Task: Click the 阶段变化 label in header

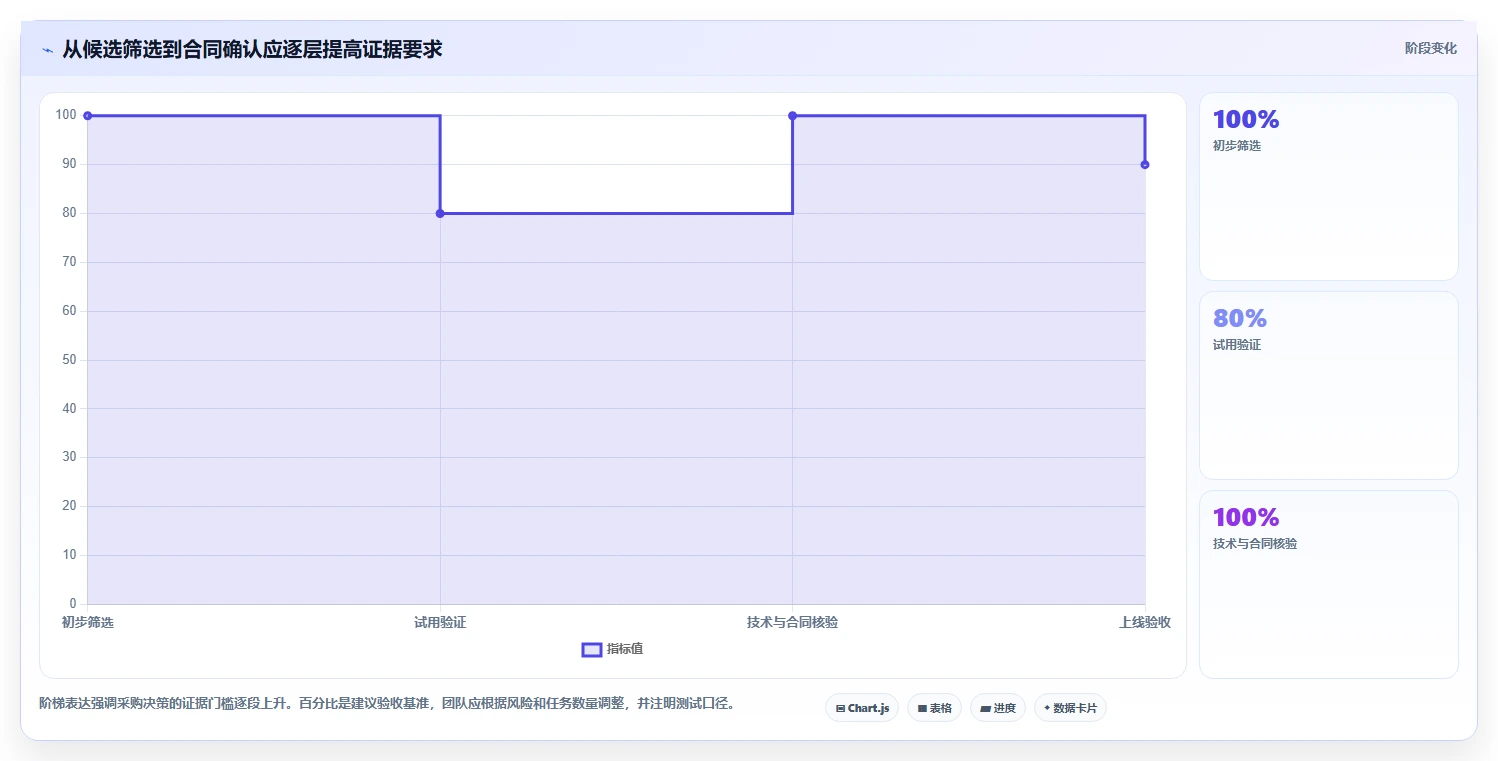Action: [x=1431, y=48]
